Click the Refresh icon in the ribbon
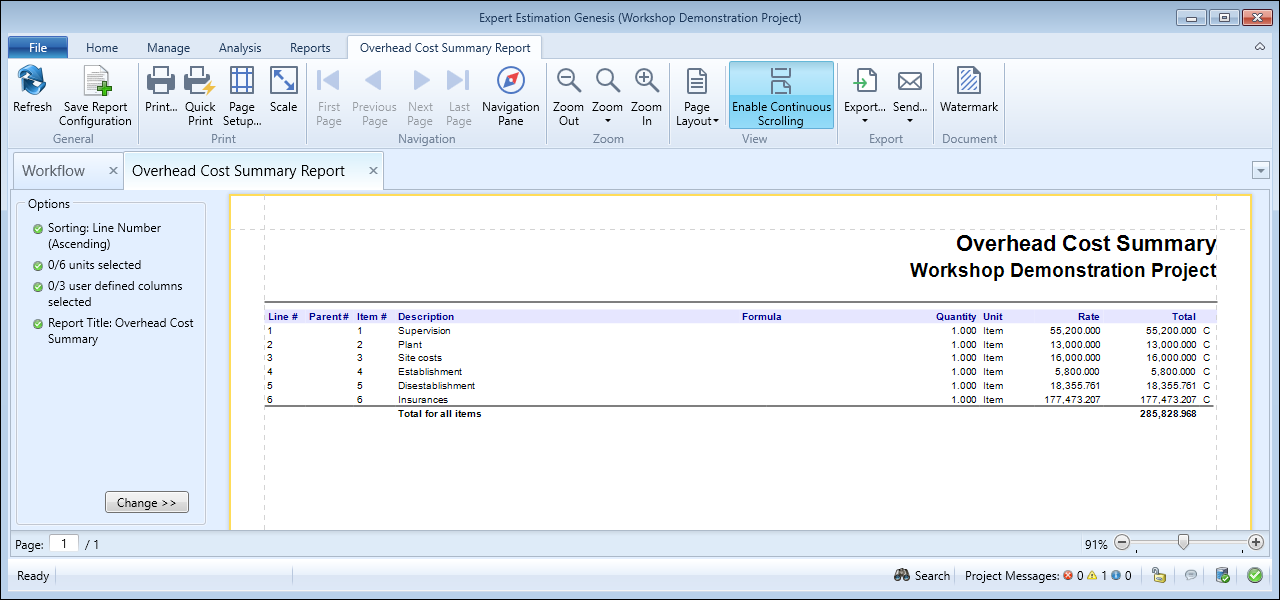1280x600 pixels. 32,82
